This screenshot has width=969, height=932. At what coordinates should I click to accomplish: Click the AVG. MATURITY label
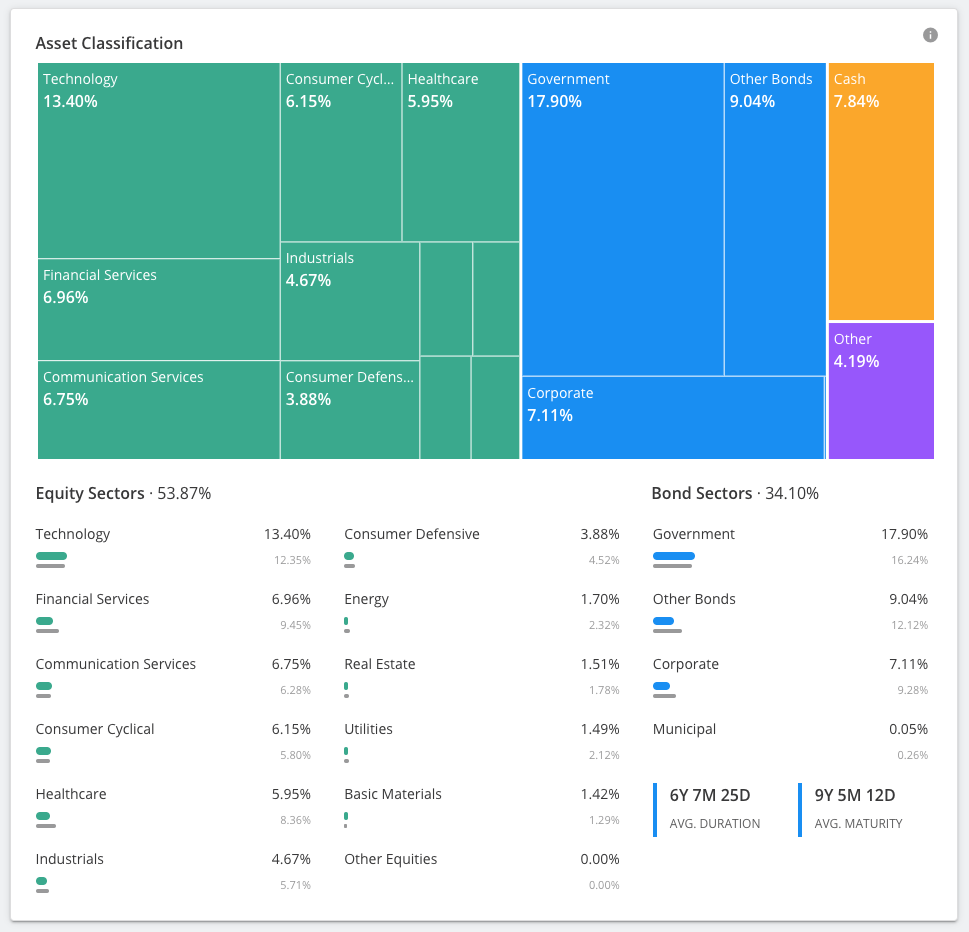pos(858,823)
